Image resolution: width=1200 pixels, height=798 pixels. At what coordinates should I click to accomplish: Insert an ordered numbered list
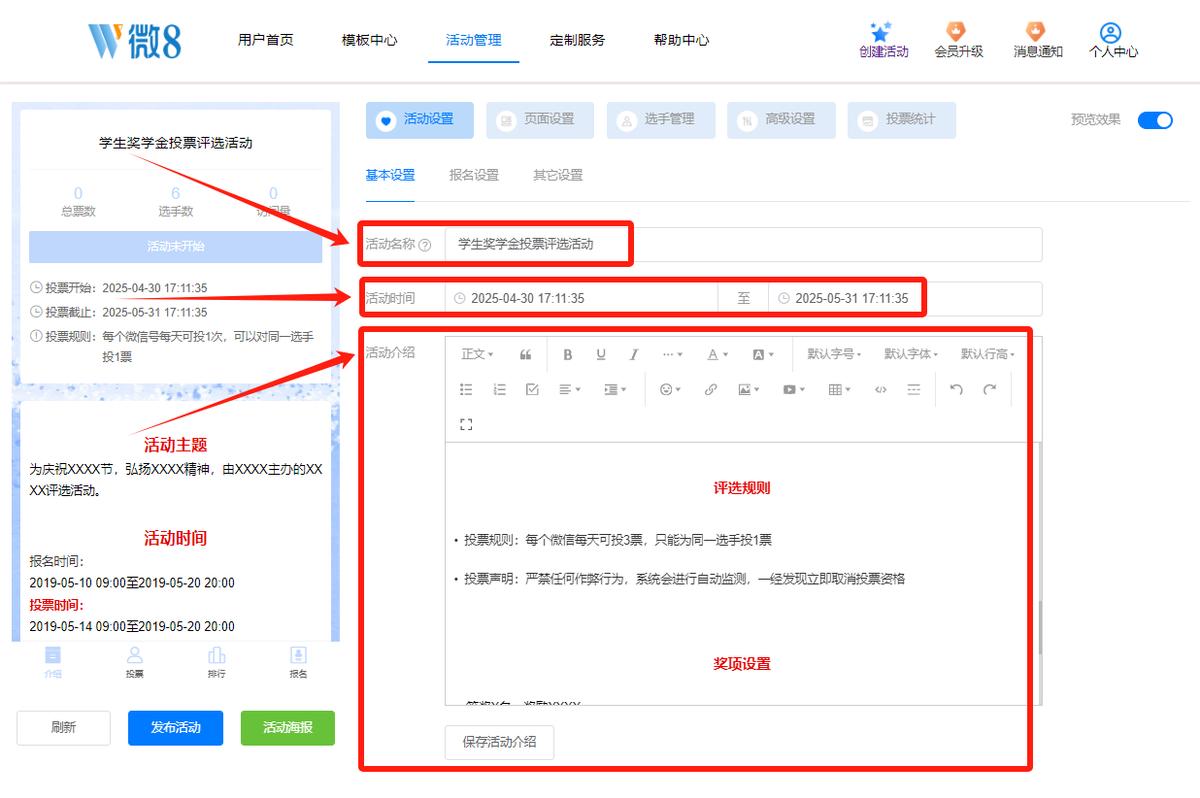click(499, 390)
